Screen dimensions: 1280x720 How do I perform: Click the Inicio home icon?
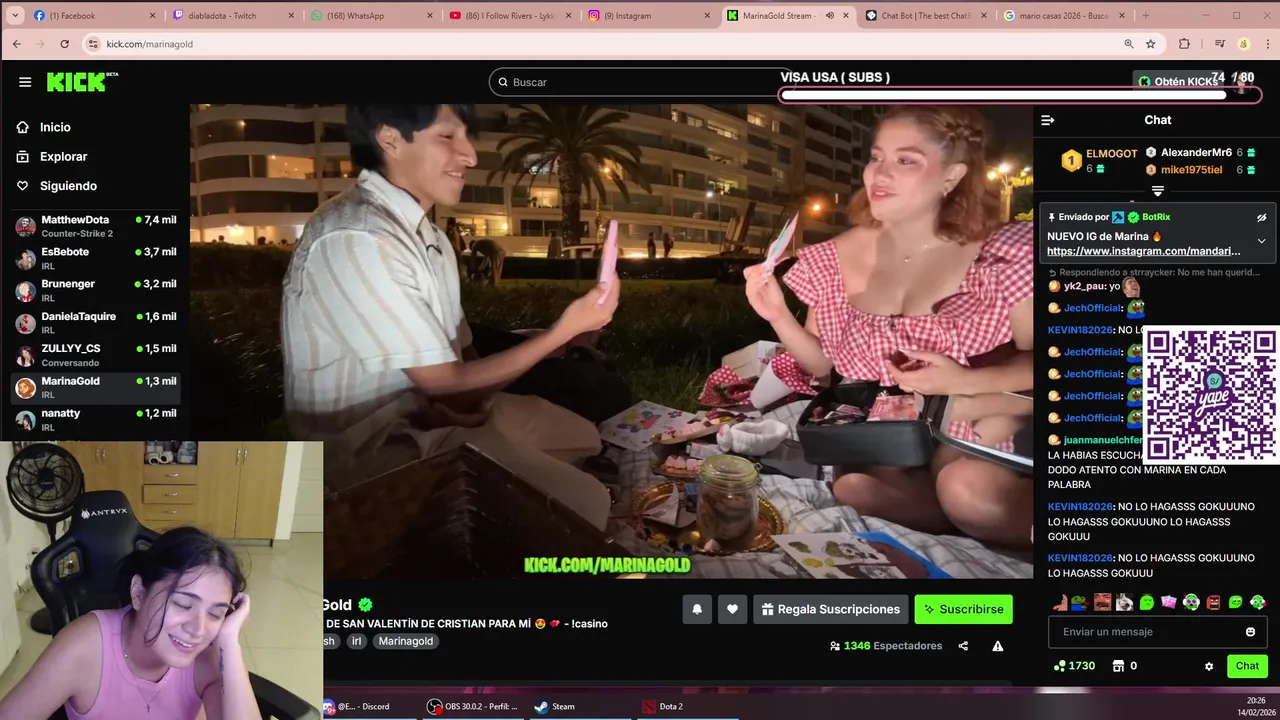click(23, 127)
